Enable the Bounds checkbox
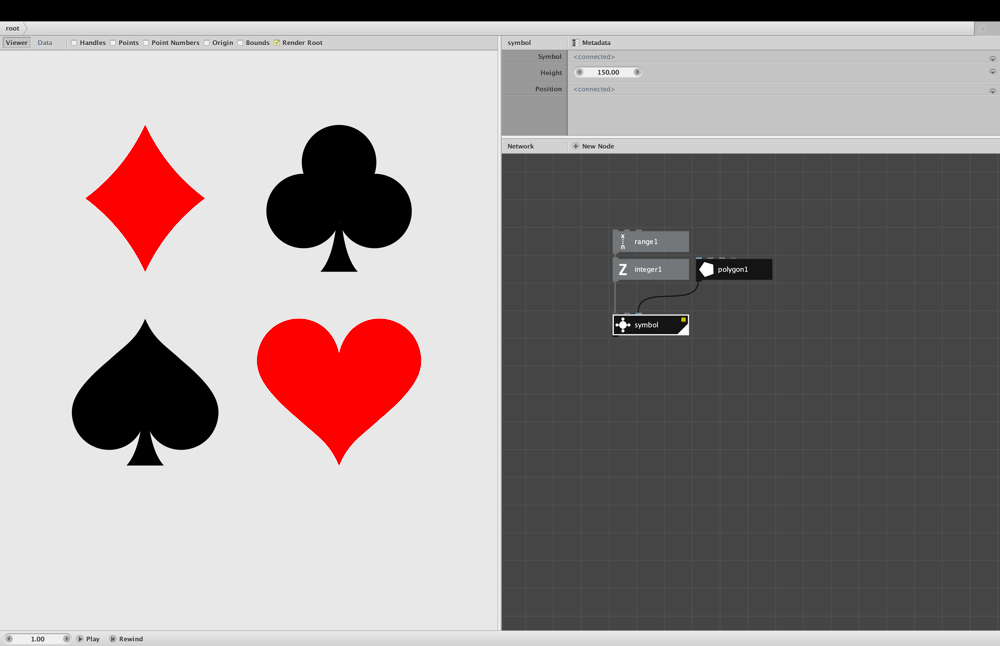This screenshot has width=1000, height=646. [240, 43]
